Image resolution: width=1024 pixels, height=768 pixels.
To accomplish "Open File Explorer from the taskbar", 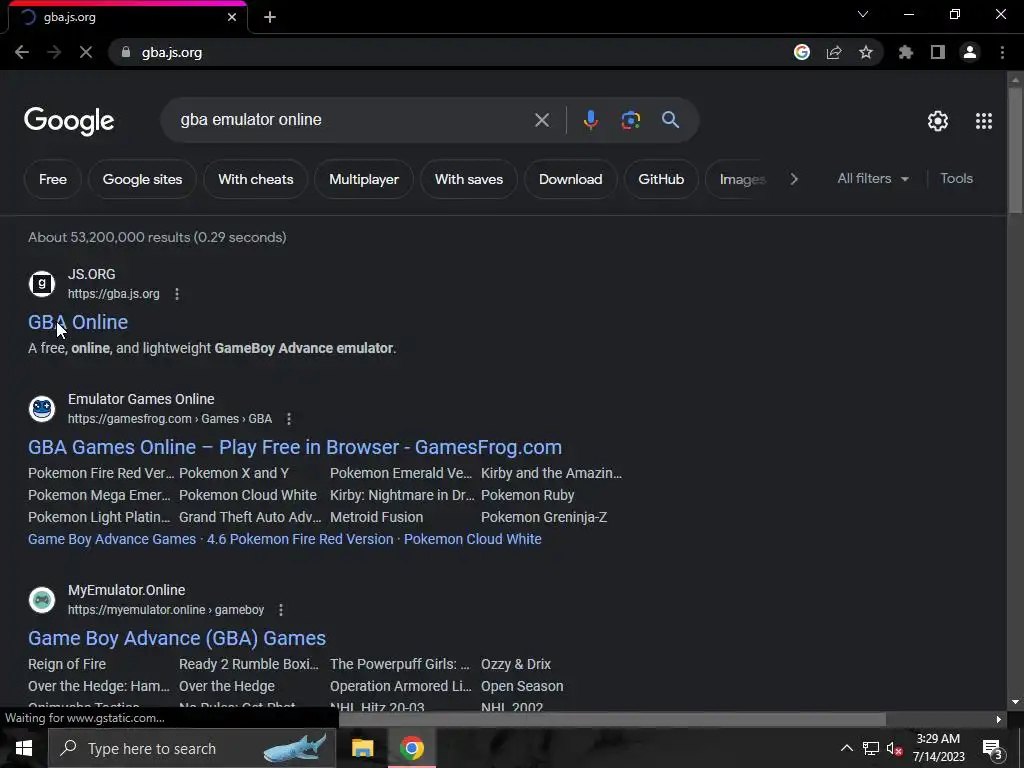I will coord(362,748).
